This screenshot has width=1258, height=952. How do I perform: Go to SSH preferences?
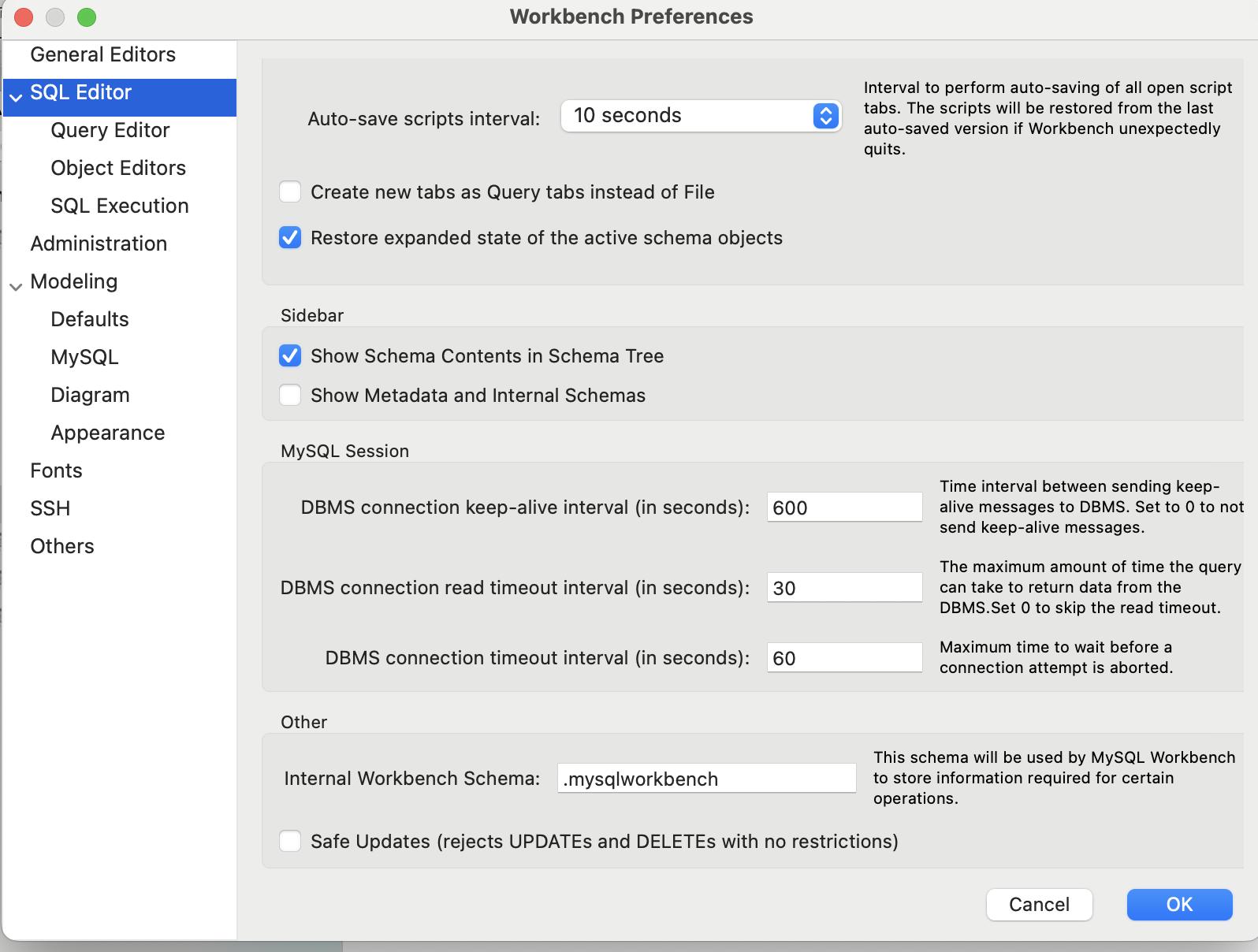(50, 508)
